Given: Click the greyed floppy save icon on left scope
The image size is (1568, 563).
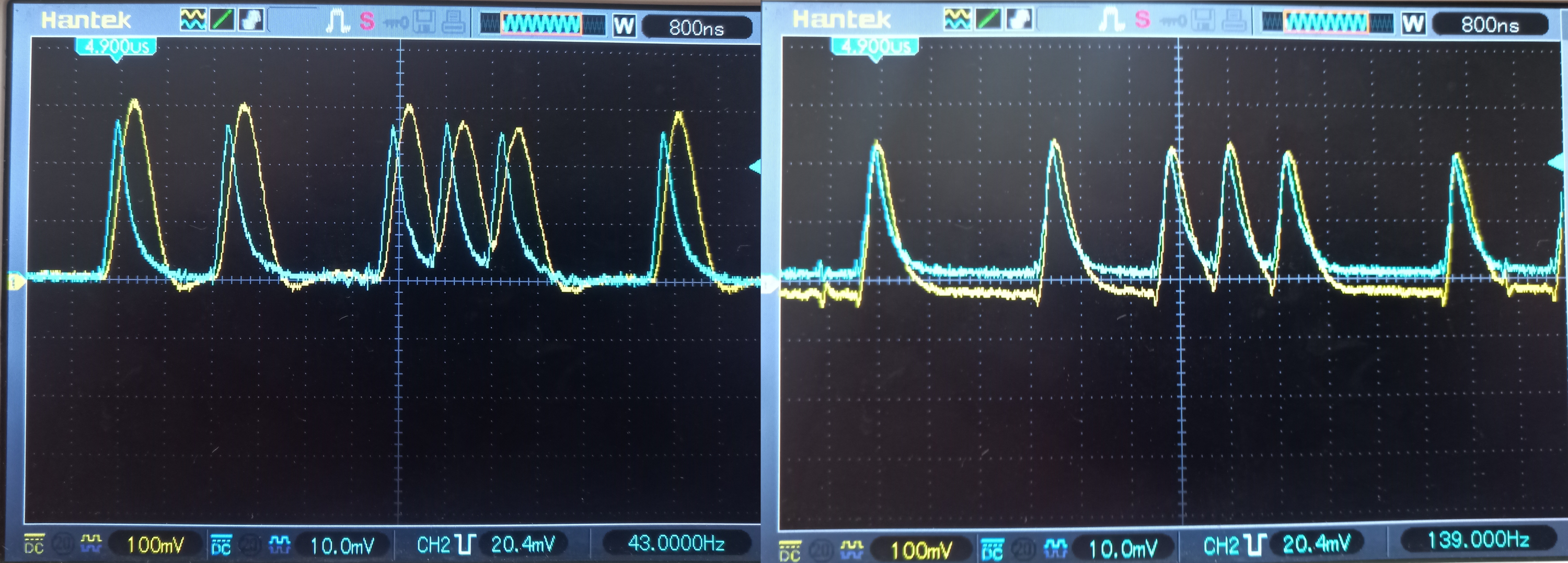Looking at the screenshot, I should 424,22.
